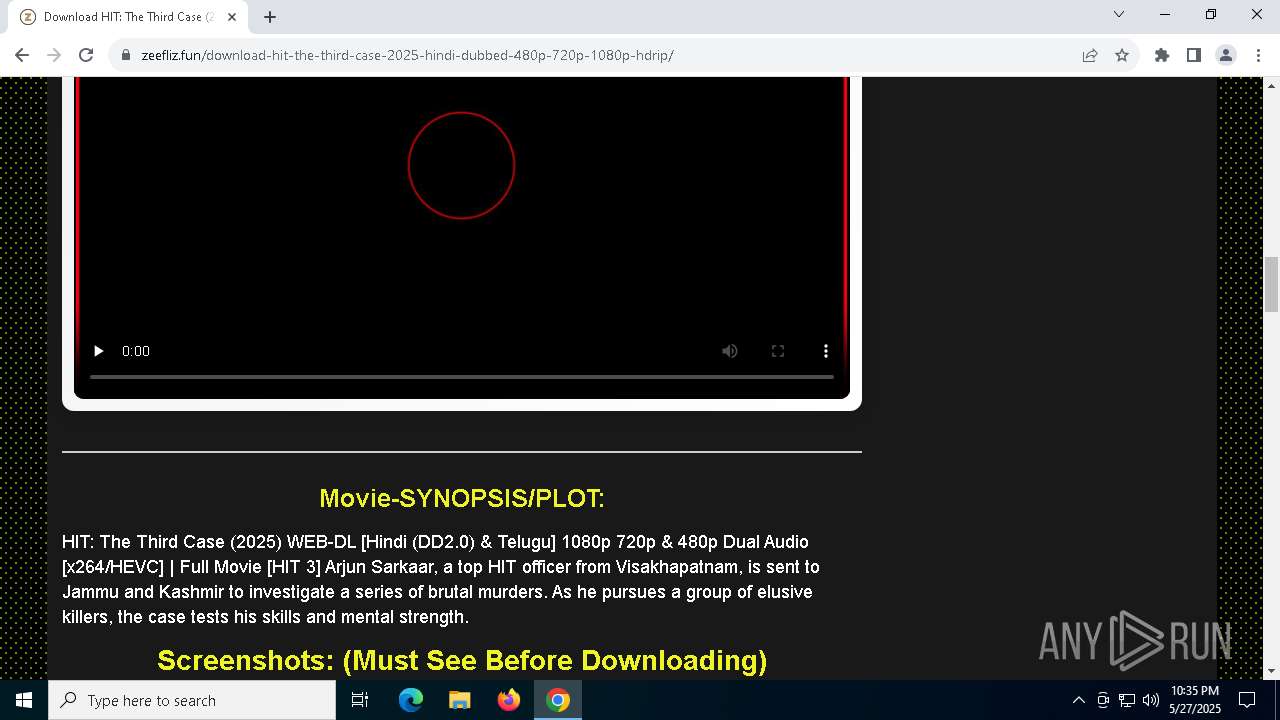Click the taskbar search box

tap(192, 700)
